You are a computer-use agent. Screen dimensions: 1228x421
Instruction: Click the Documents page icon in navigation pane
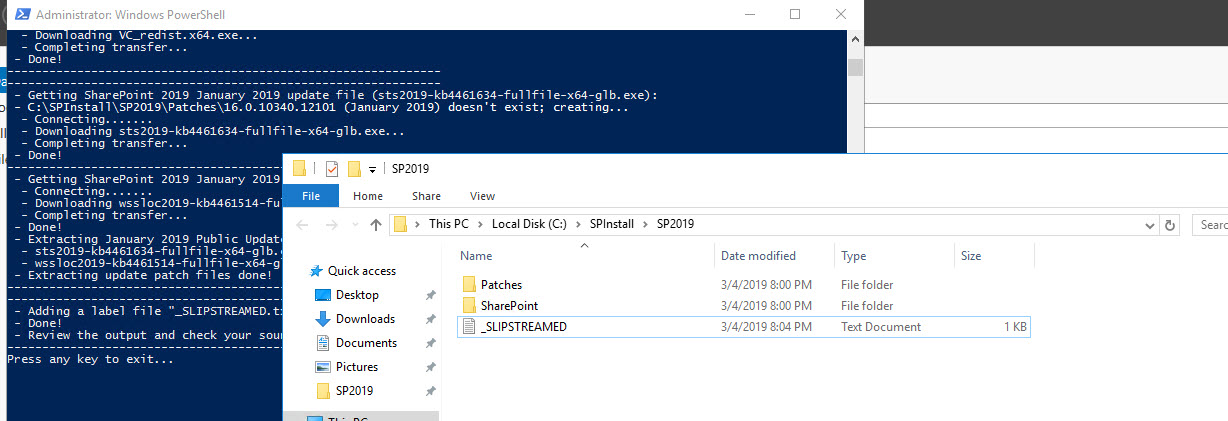point(323,343)
